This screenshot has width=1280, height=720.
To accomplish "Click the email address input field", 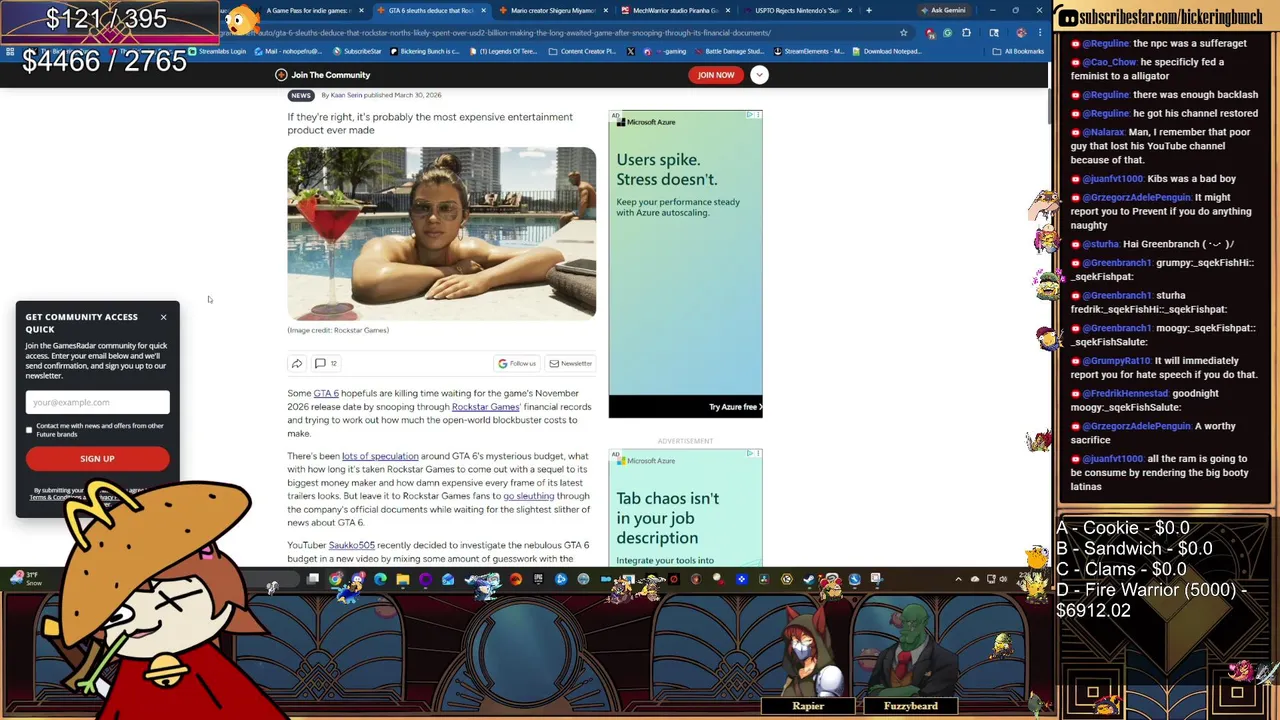I will tap(97, 402).
